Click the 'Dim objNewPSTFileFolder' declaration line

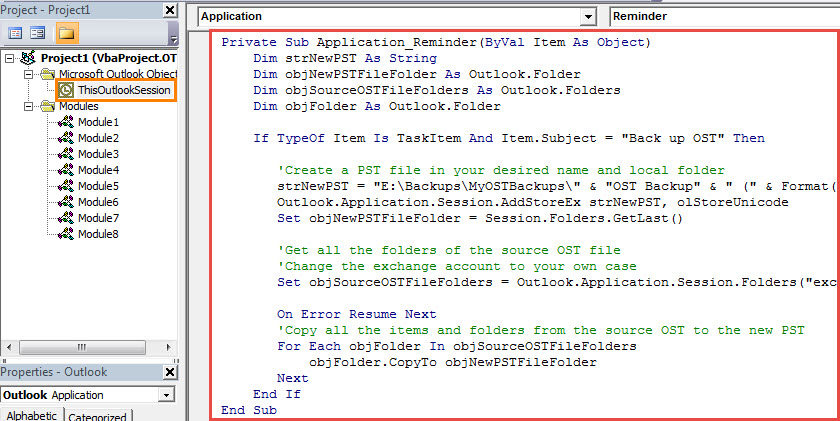[417, 74]
